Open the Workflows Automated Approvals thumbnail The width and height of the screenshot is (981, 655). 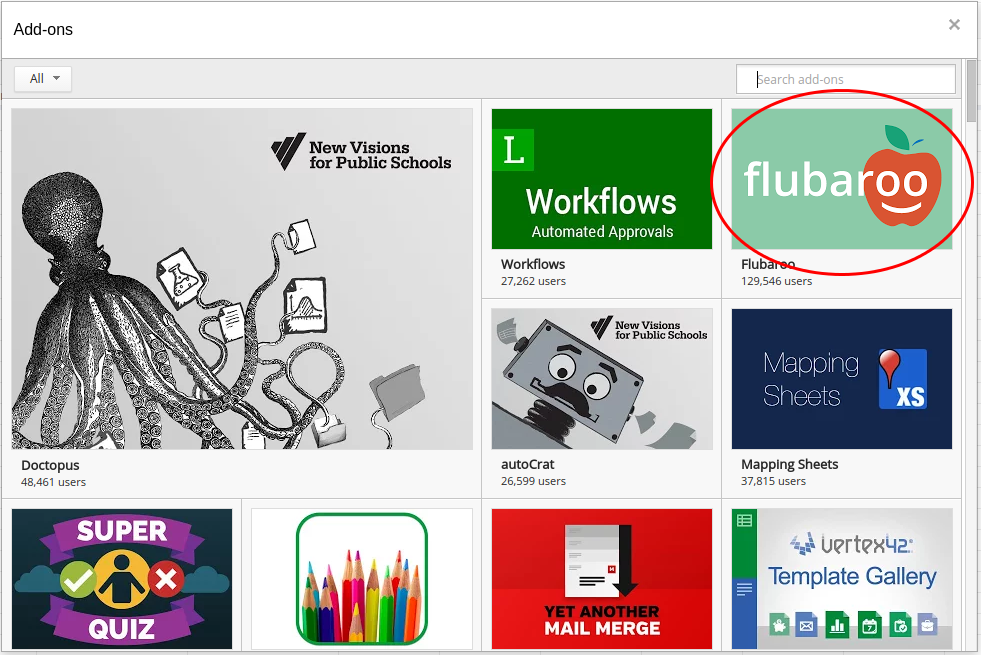[x=602, y=179]
